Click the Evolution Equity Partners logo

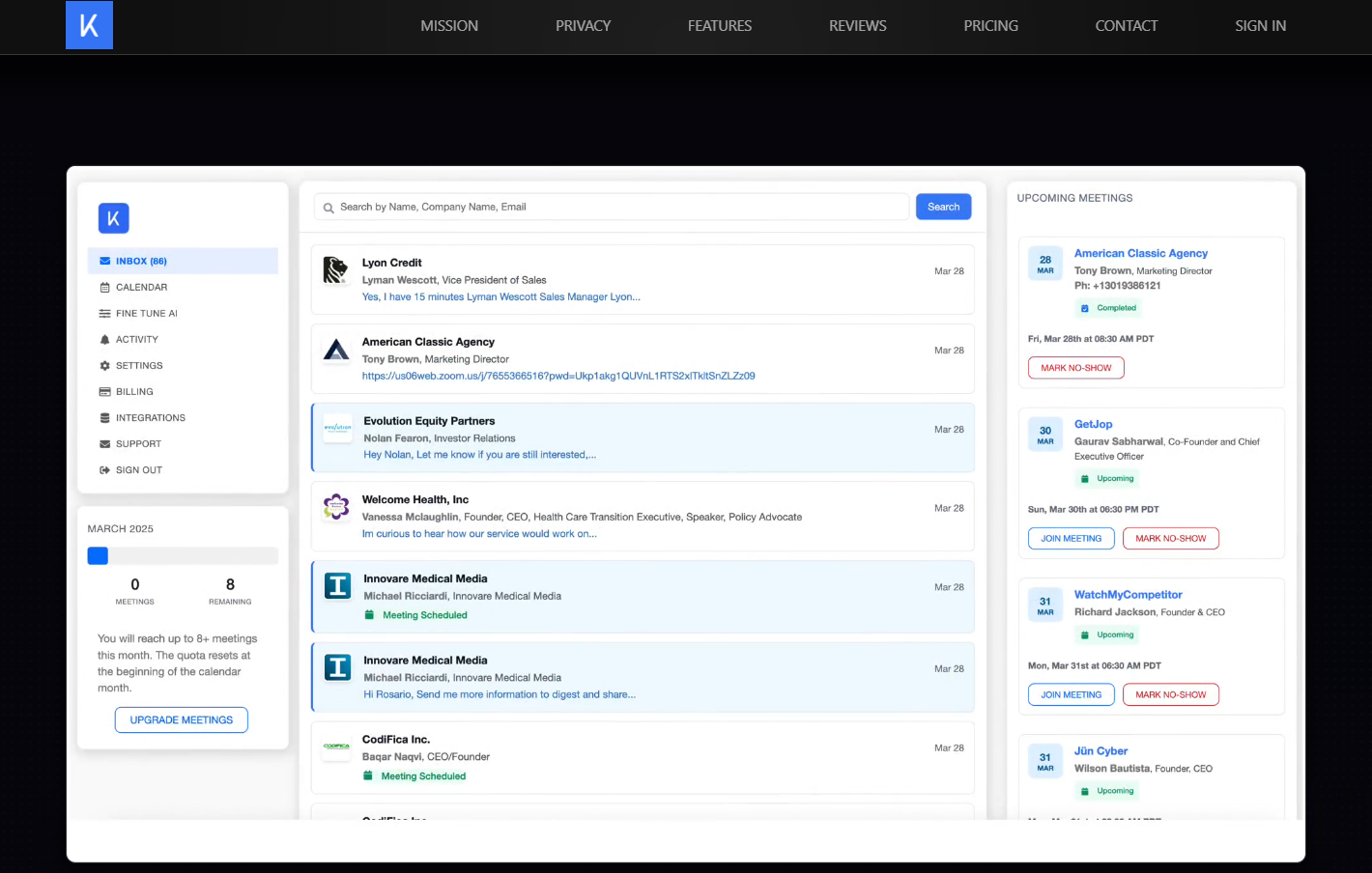coord(337,428)
